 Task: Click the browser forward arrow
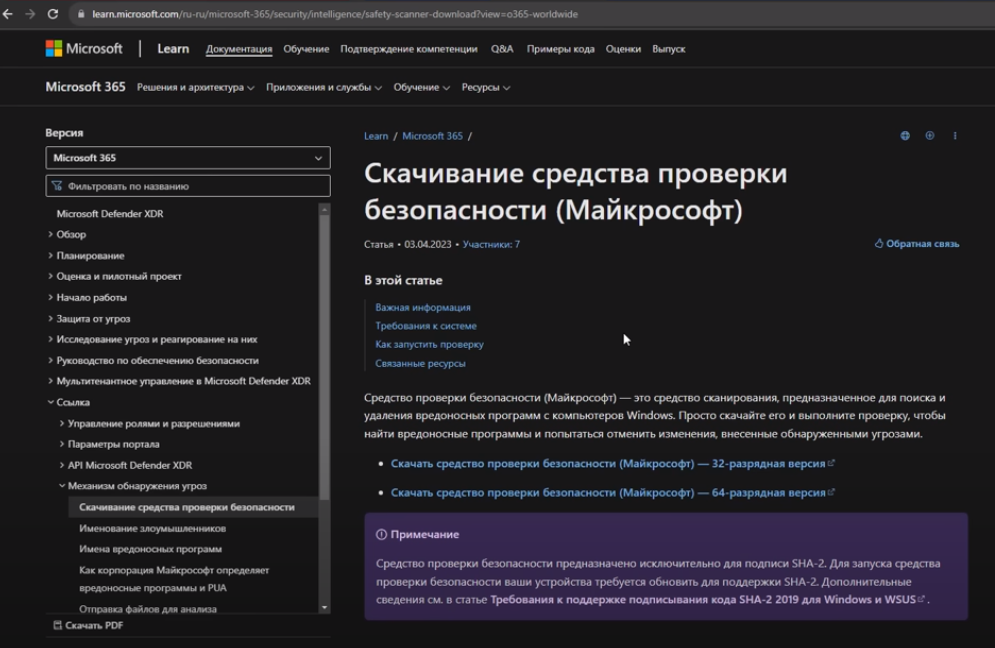tap(30, 14)
